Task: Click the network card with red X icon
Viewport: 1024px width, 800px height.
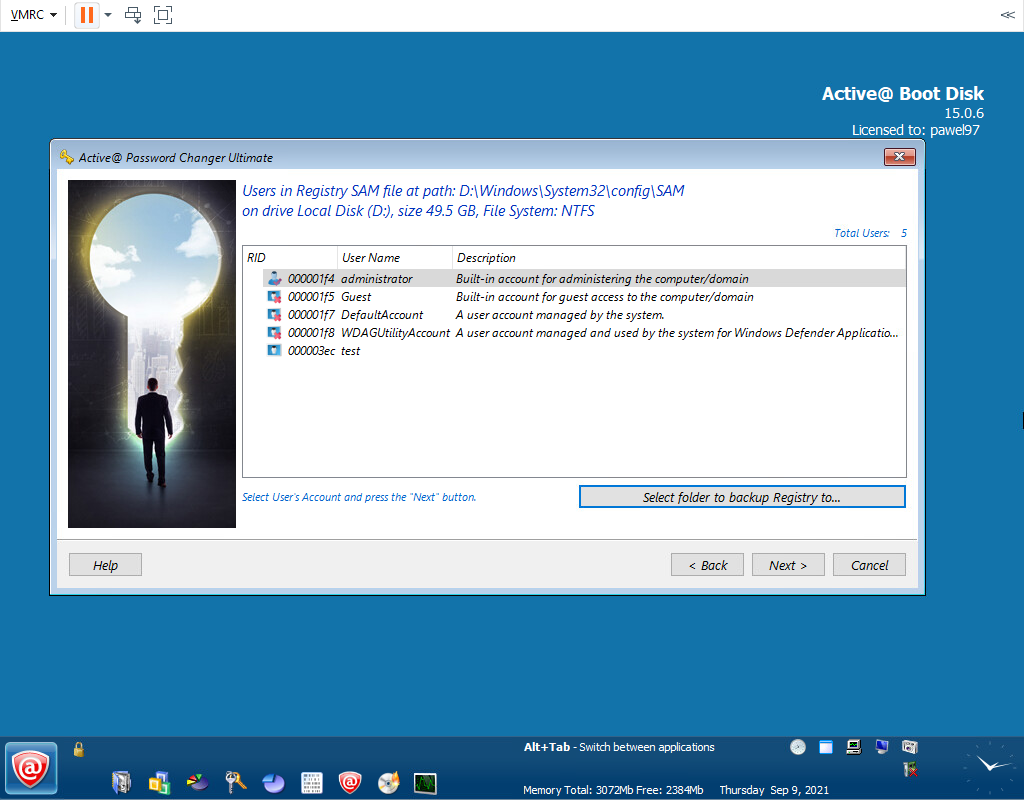Action: [x=910, y=769]
